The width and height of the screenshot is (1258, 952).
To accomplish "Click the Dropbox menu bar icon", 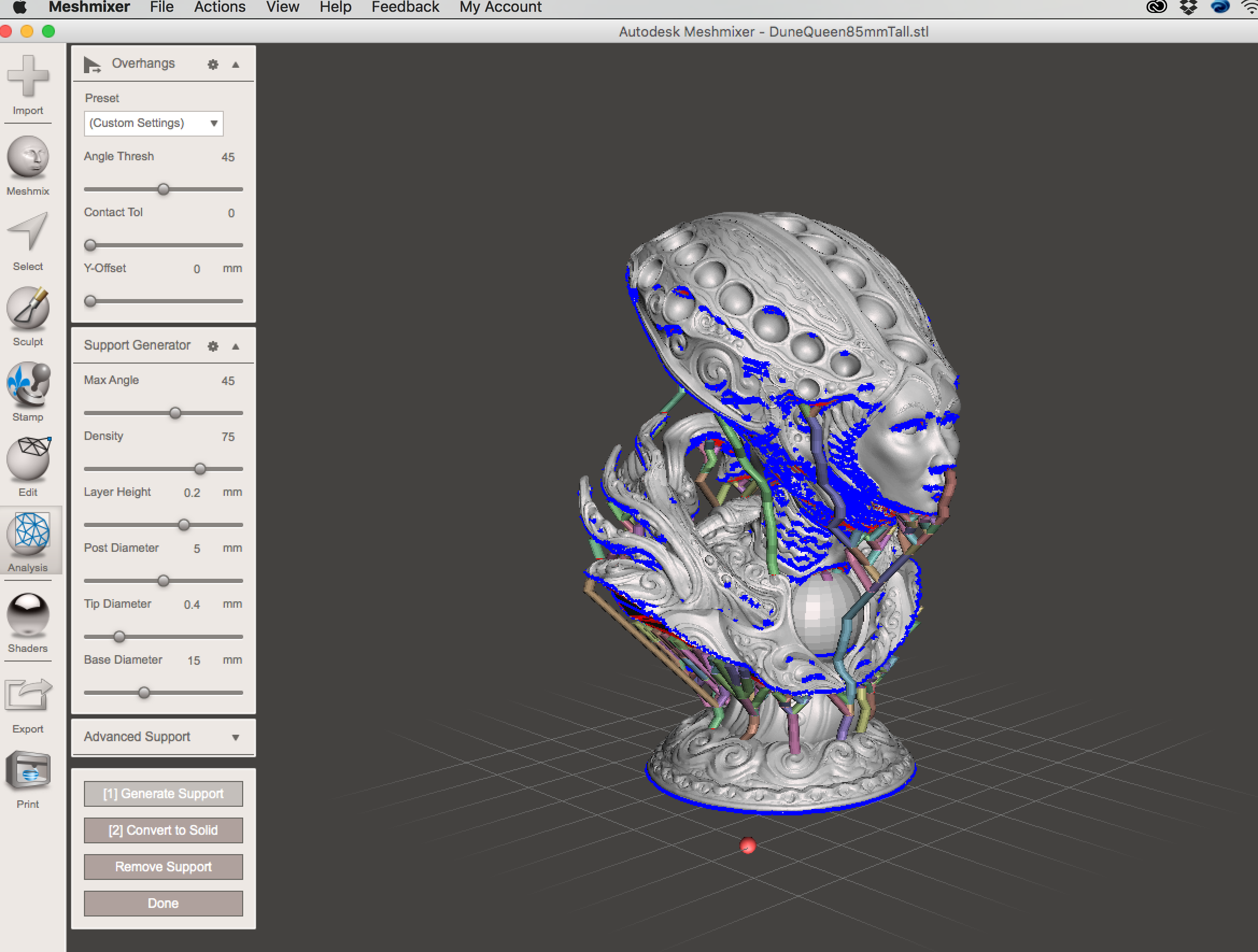I will (1189, 7).
